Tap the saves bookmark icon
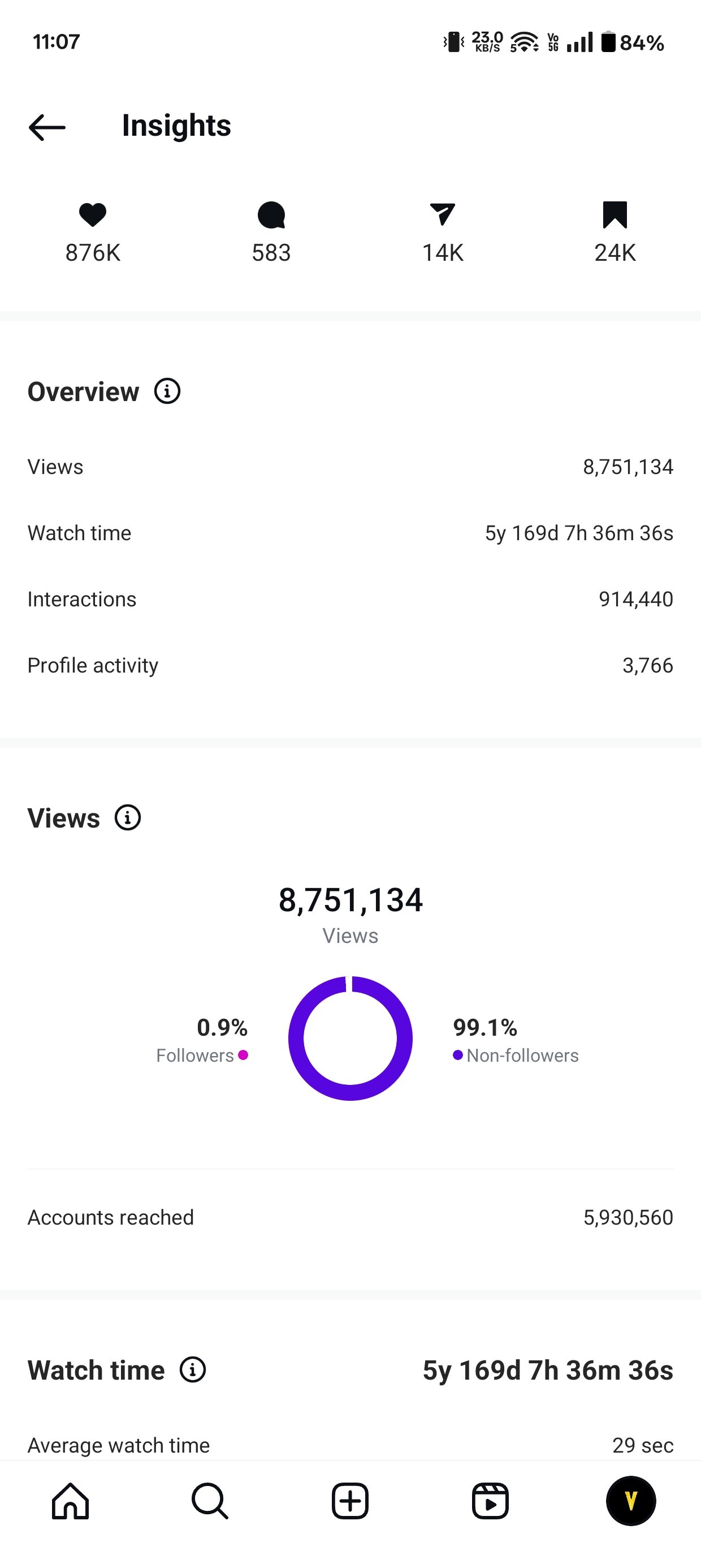 tap(615, 215)
